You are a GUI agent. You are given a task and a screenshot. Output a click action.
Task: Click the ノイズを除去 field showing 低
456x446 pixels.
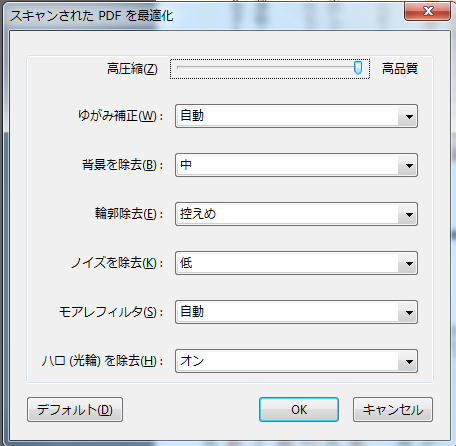click(296, 263)
